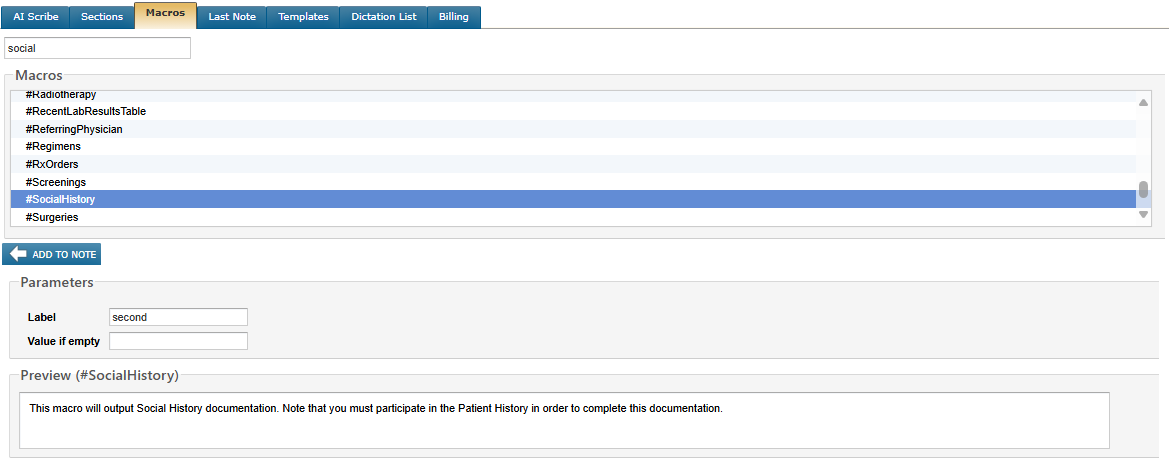Open the Templates tab
This screenshot has height=472, width=1169.
coord(303,17)
